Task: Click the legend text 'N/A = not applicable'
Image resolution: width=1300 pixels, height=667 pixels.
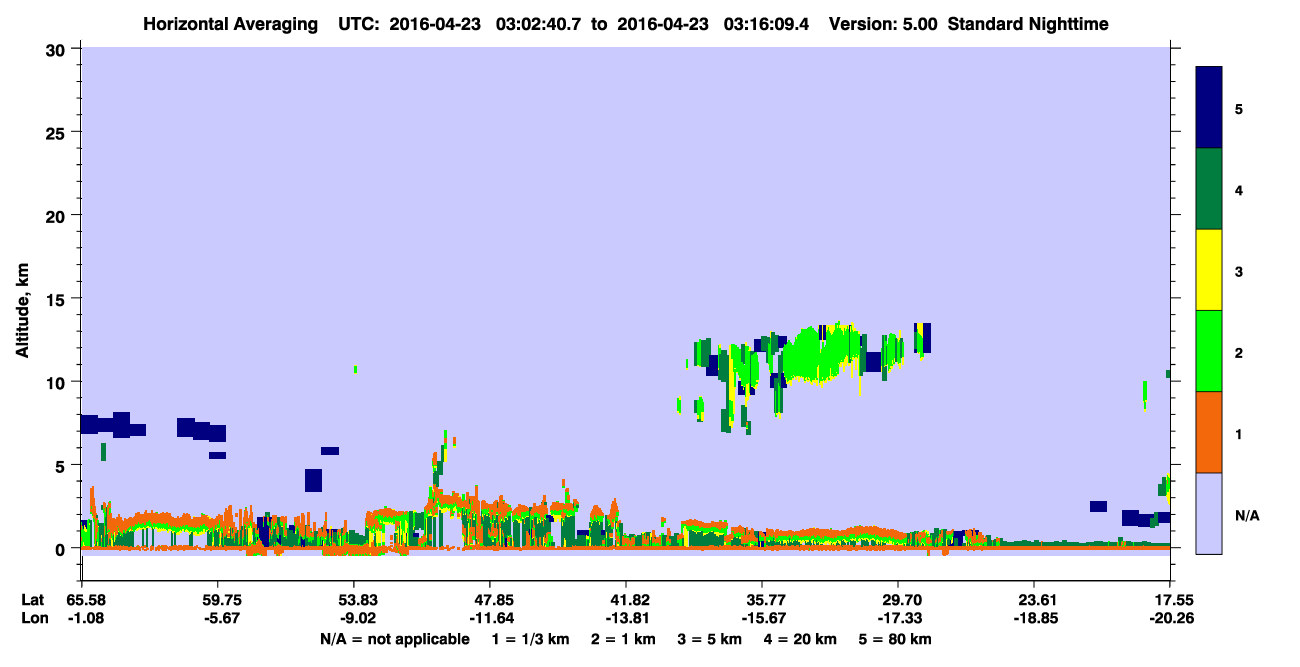Action: (x=395, y=640)
